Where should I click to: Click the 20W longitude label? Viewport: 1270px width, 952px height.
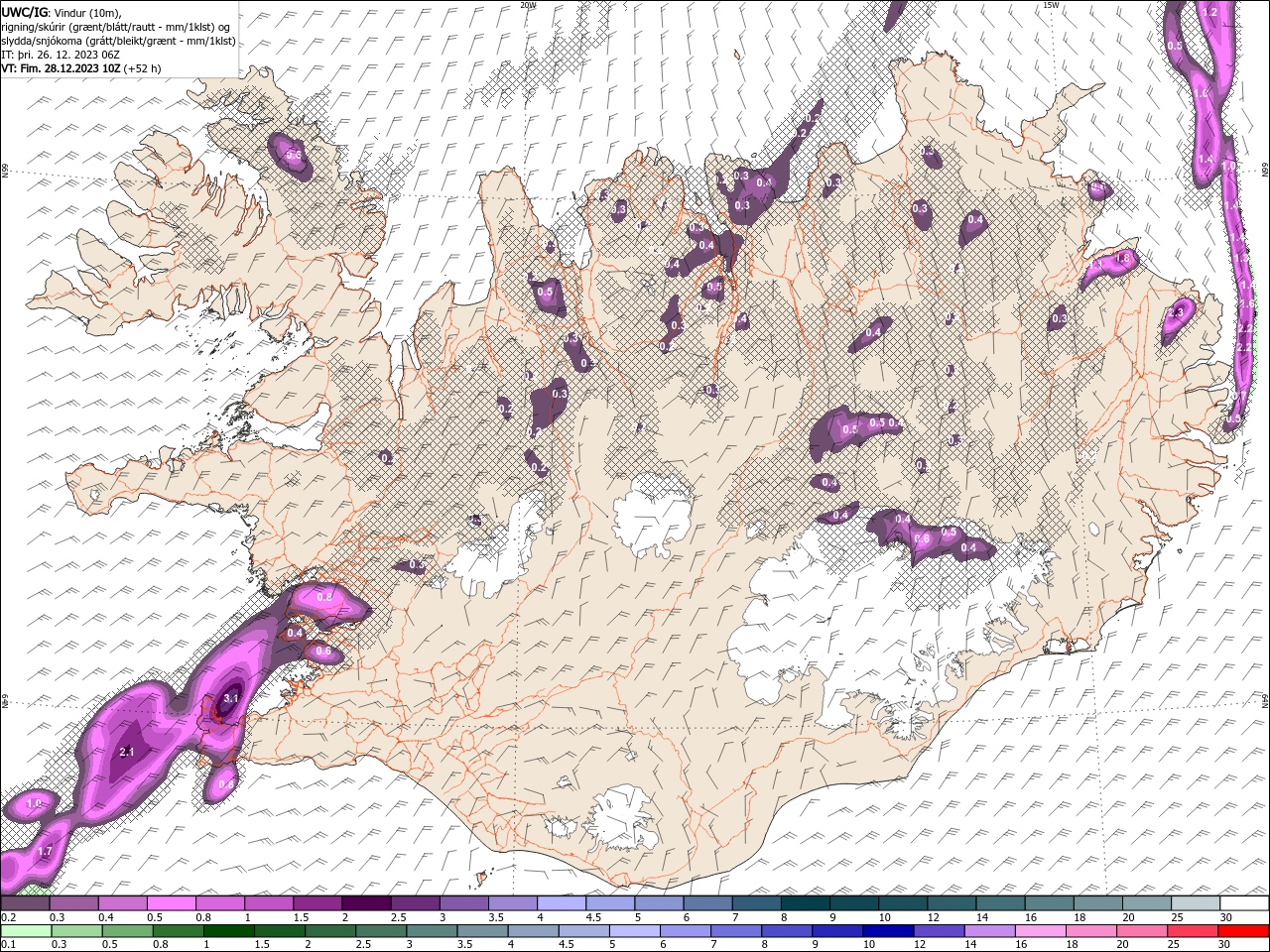click(528, 5)
